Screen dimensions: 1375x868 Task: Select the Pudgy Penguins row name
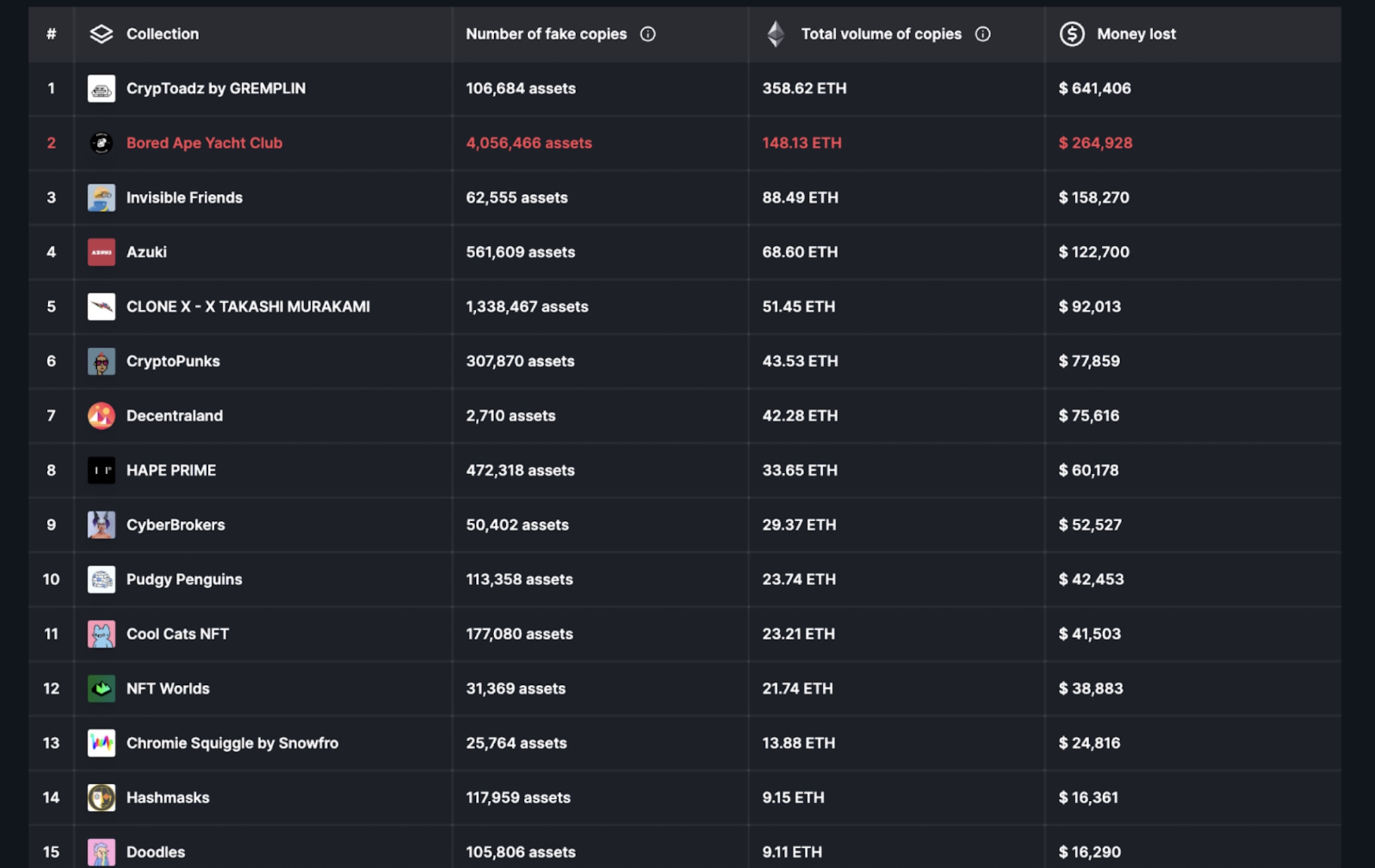click(x=184, y=580)
